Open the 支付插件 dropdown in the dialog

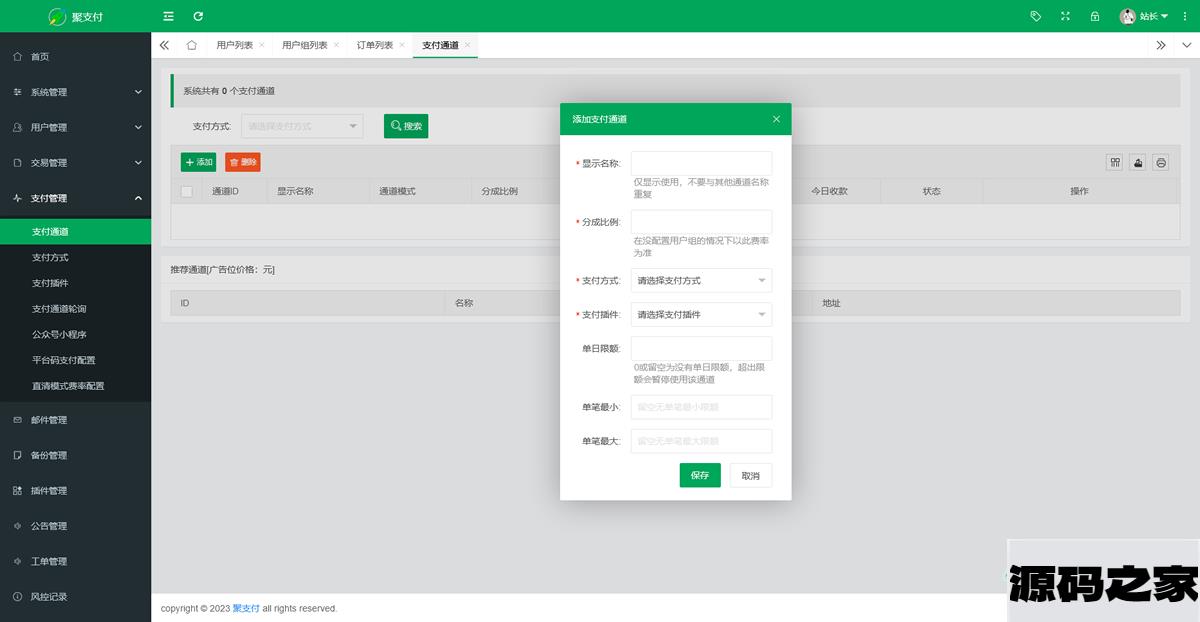[701, 315]
